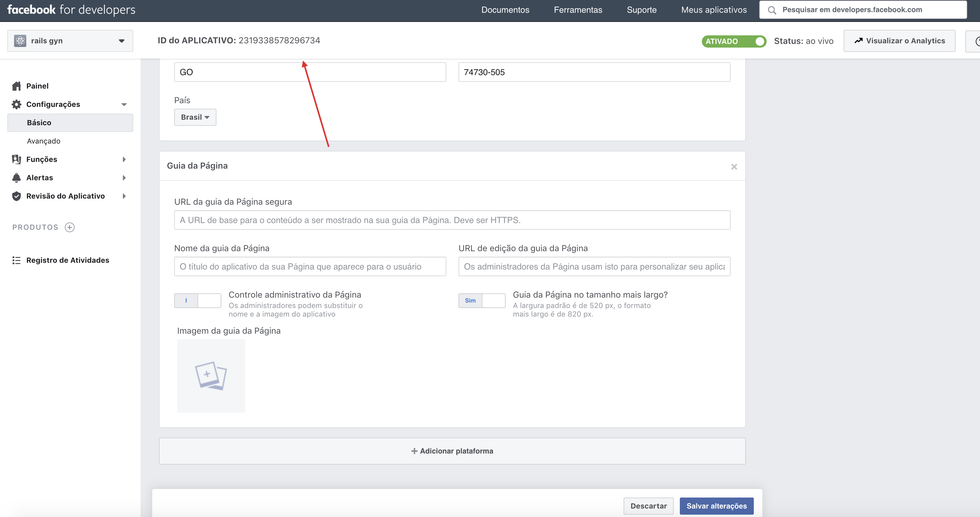Open the Brasil country dropdown

click(195, 117)
